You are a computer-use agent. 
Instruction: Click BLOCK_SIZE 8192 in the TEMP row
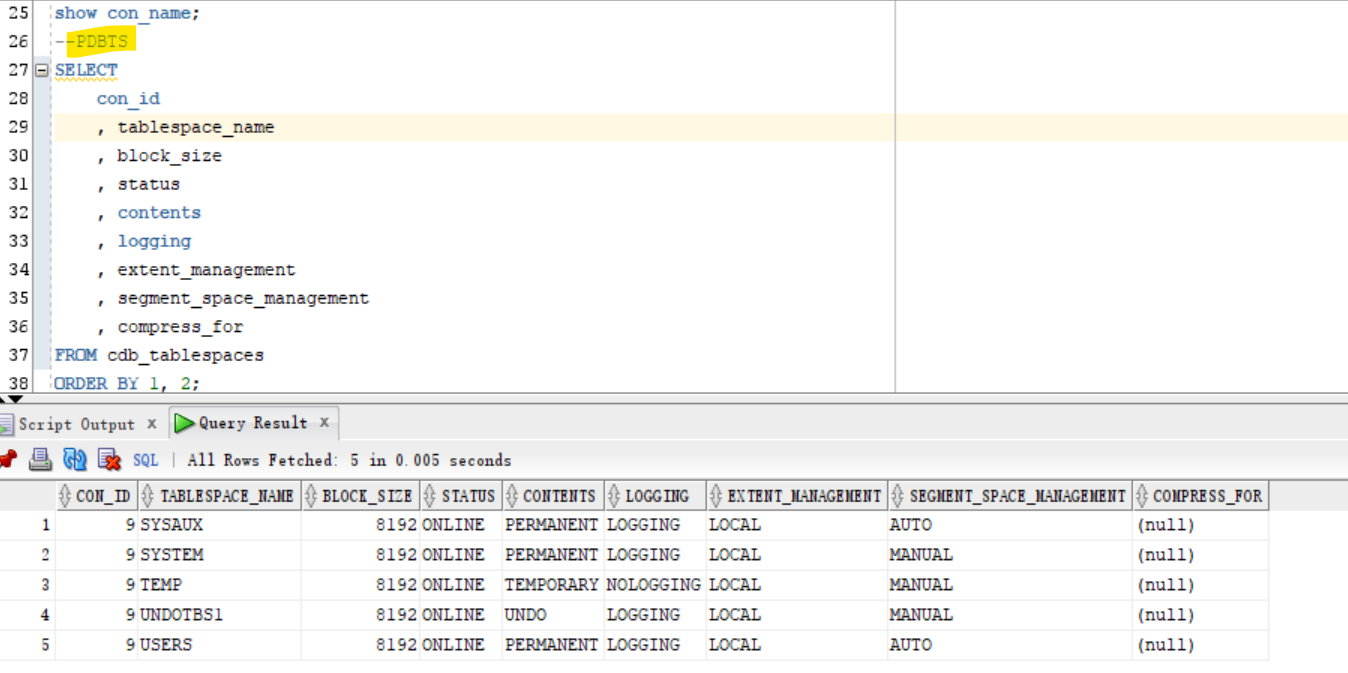tap(360, 585)
